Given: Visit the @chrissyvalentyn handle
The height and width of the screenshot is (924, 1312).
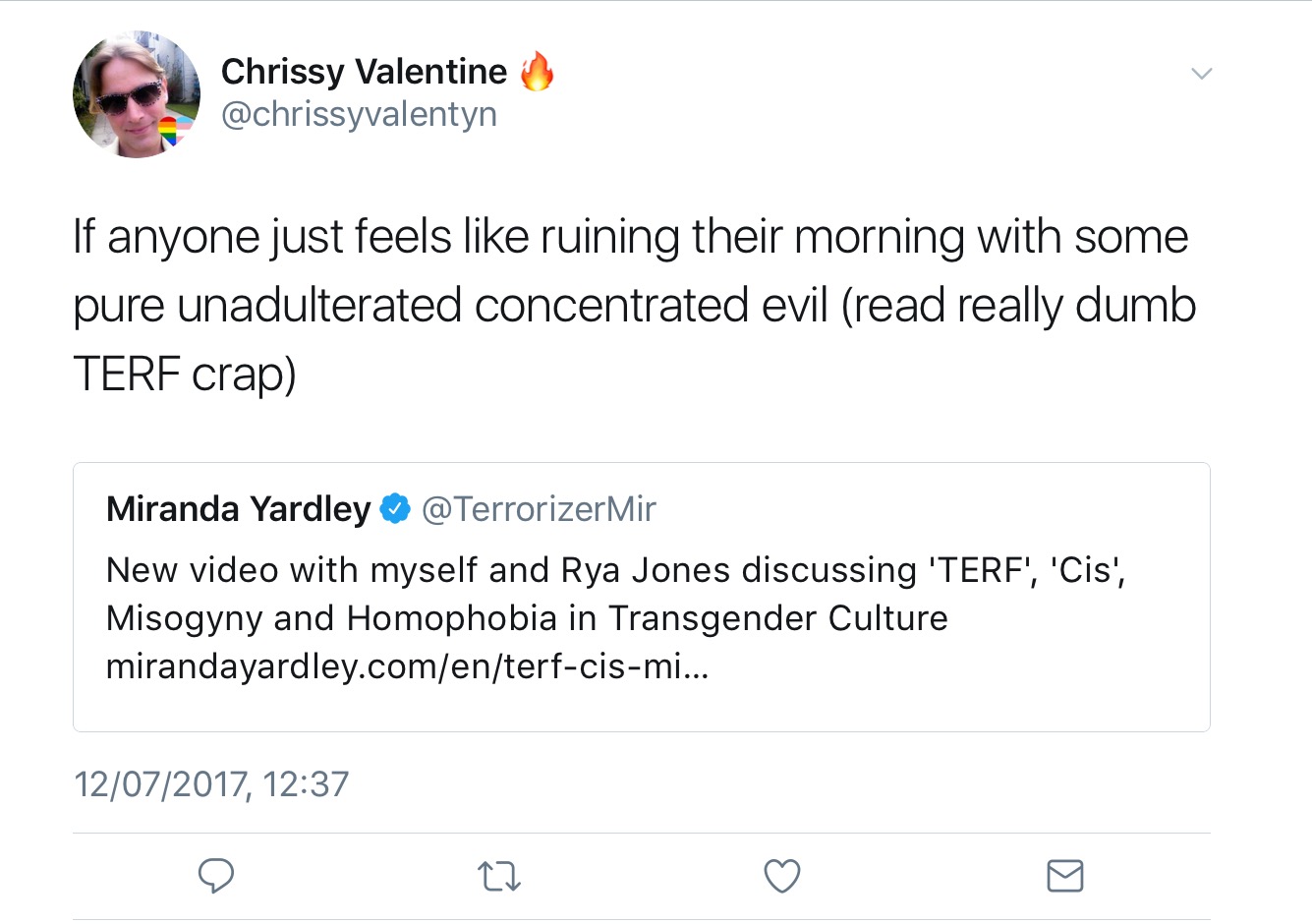Looking at the screenshot, I should coord(359,114).
